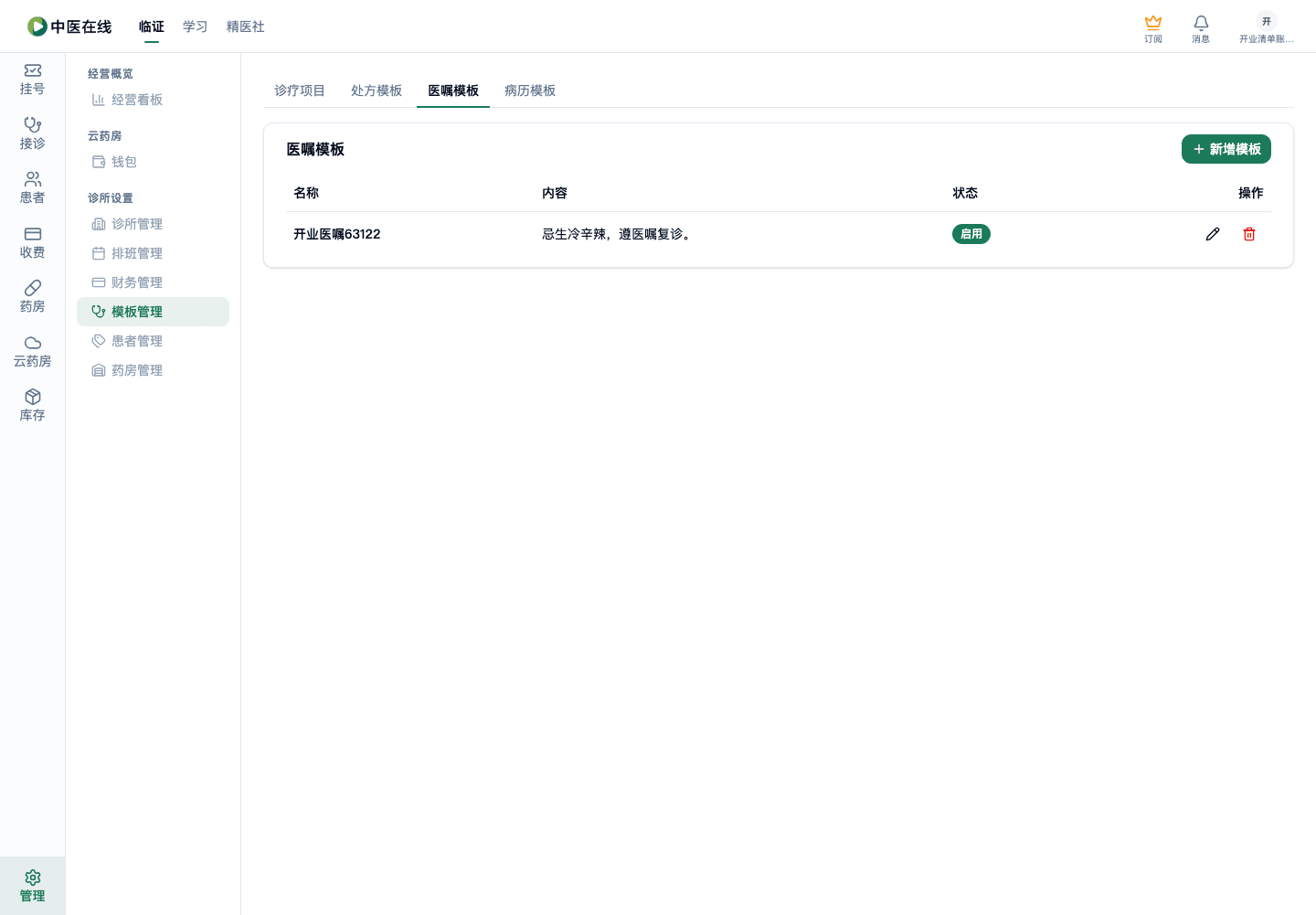Open the 云药房 cloud pharmacy sidebar item
The image size is (1316, 915).
(x=33, y=352)
